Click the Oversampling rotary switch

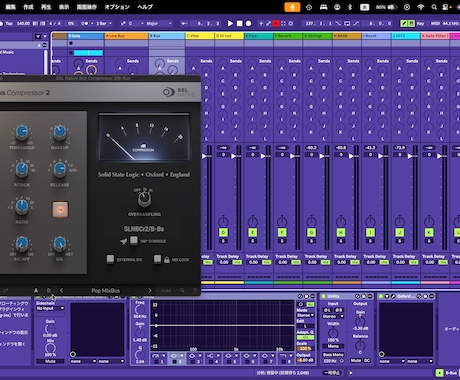point(144,199)
